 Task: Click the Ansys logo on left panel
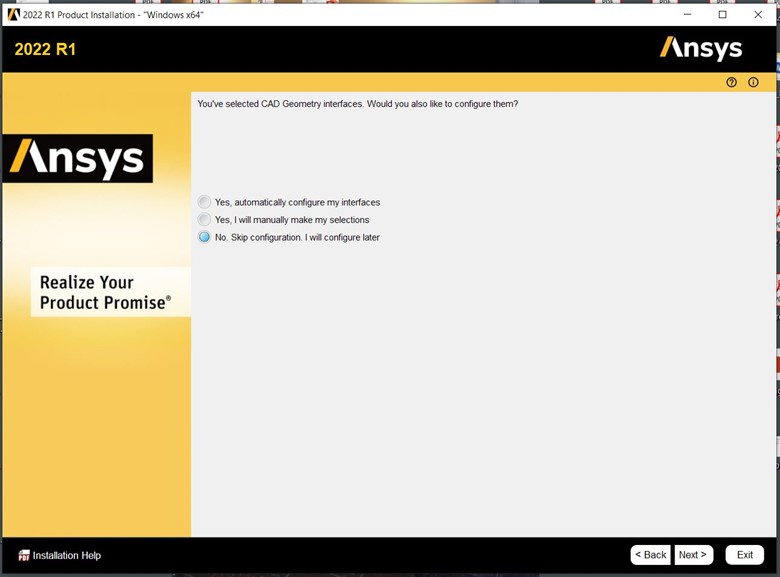click(78, 158)
